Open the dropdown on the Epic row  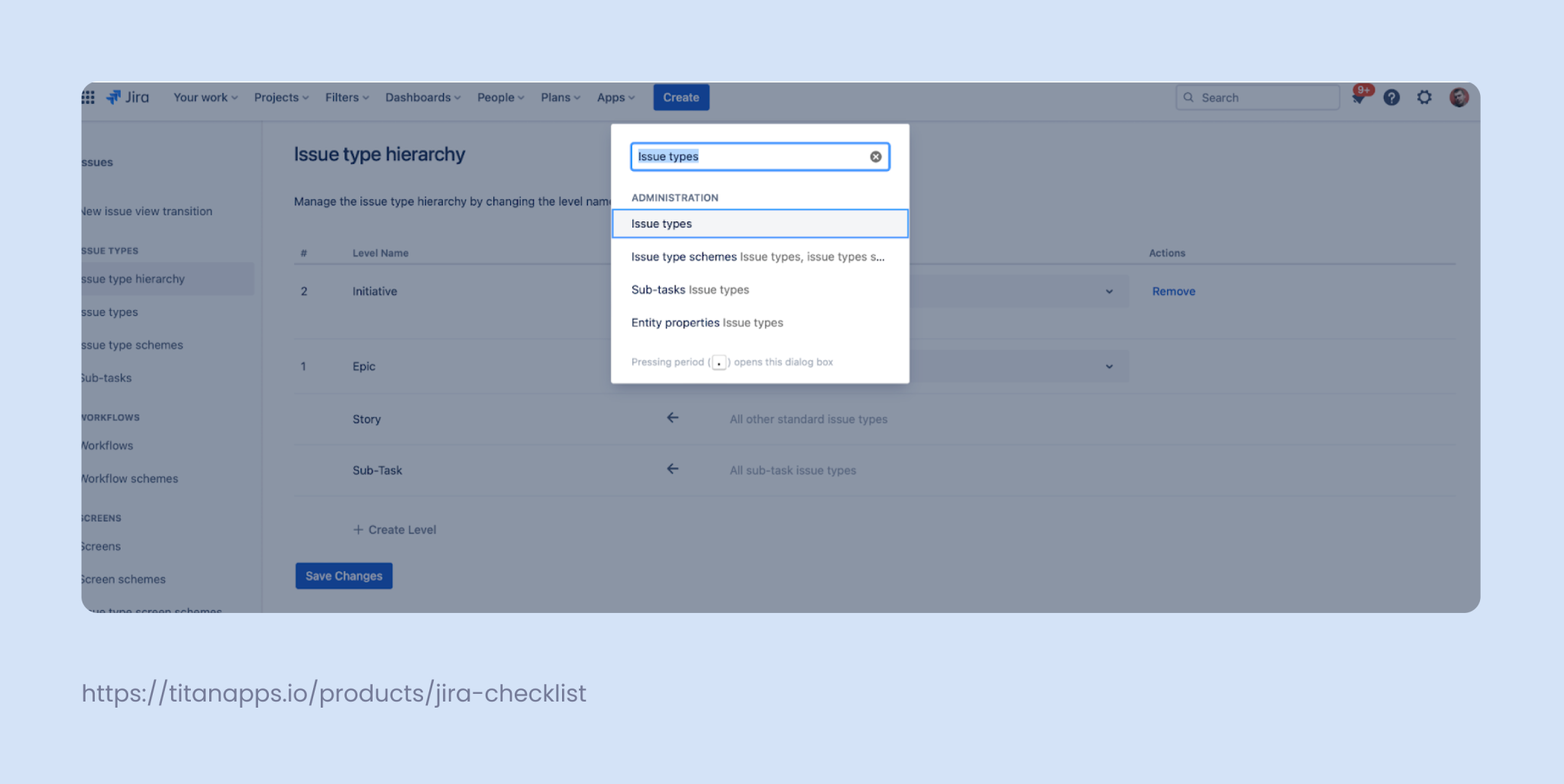click(x=1110, y=366)
